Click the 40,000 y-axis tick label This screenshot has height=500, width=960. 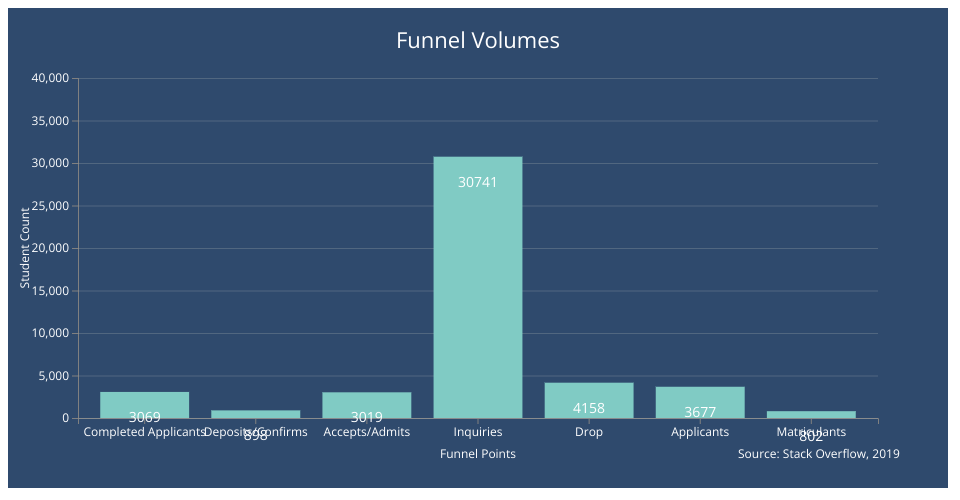(x=49, y=78)
